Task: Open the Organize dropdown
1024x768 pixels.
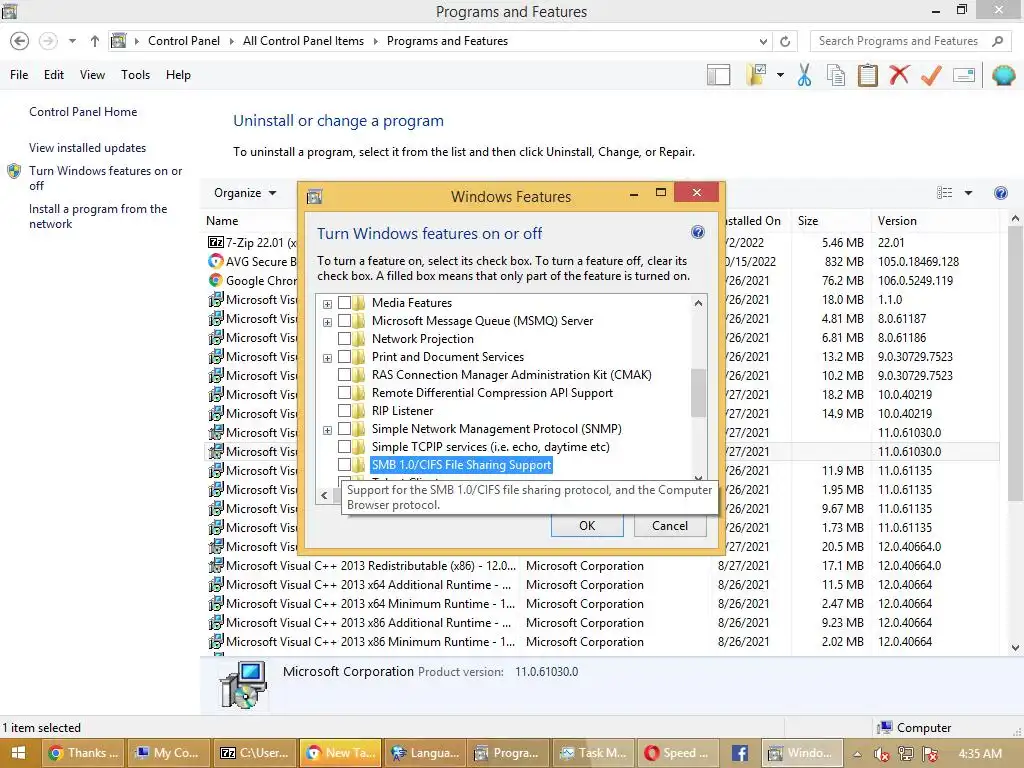Action: click(x=245, y=193)
